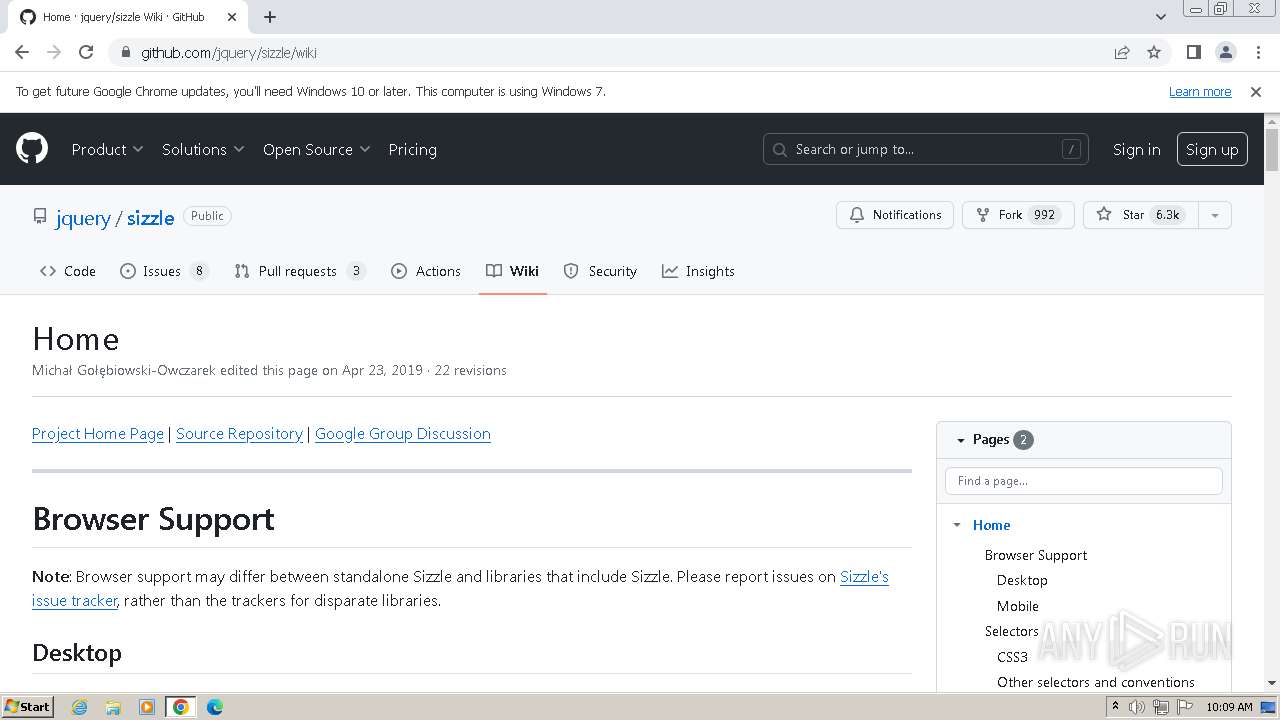
Task: Click the Notifications button
Action: click(895, 215)
